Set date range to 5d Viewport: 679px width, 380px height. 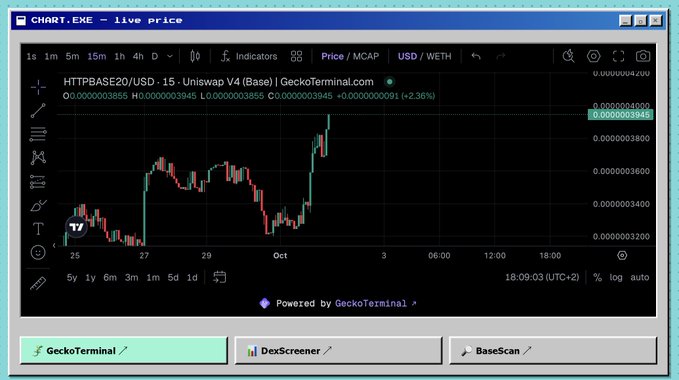[x=173, y=277]
